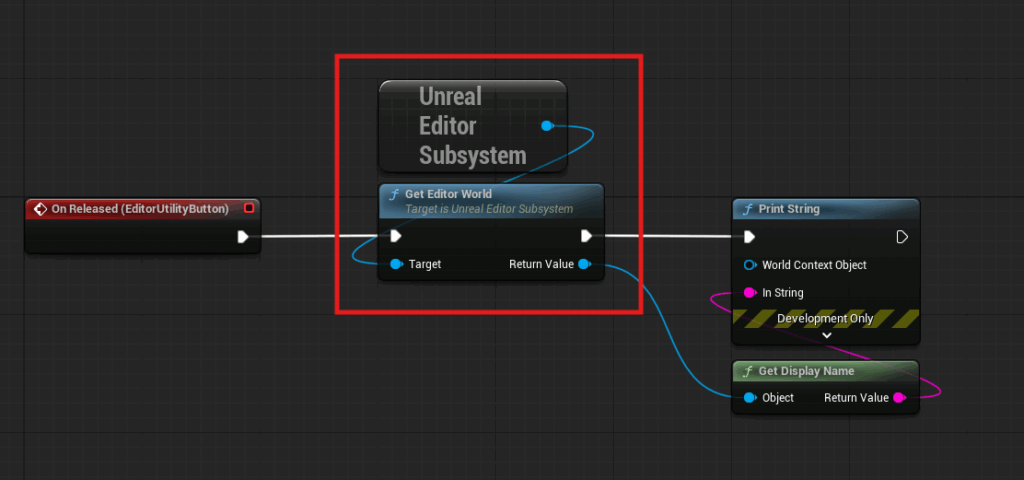Click Print String's exec input pin
1024x480 pixels.
(x=749, y=237)
